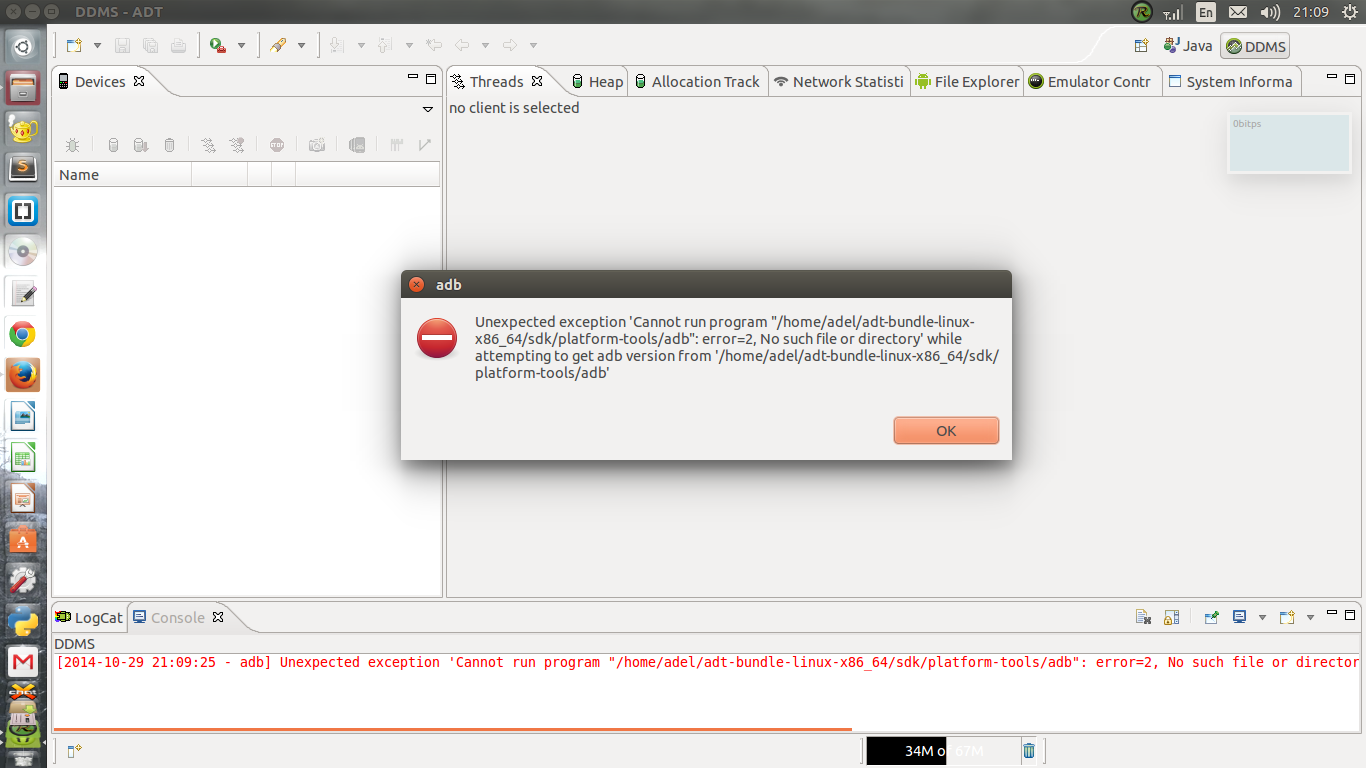Open the Chrome launcher icon
The width and height of the screenshot is (1366, 768).
[23, 334]
